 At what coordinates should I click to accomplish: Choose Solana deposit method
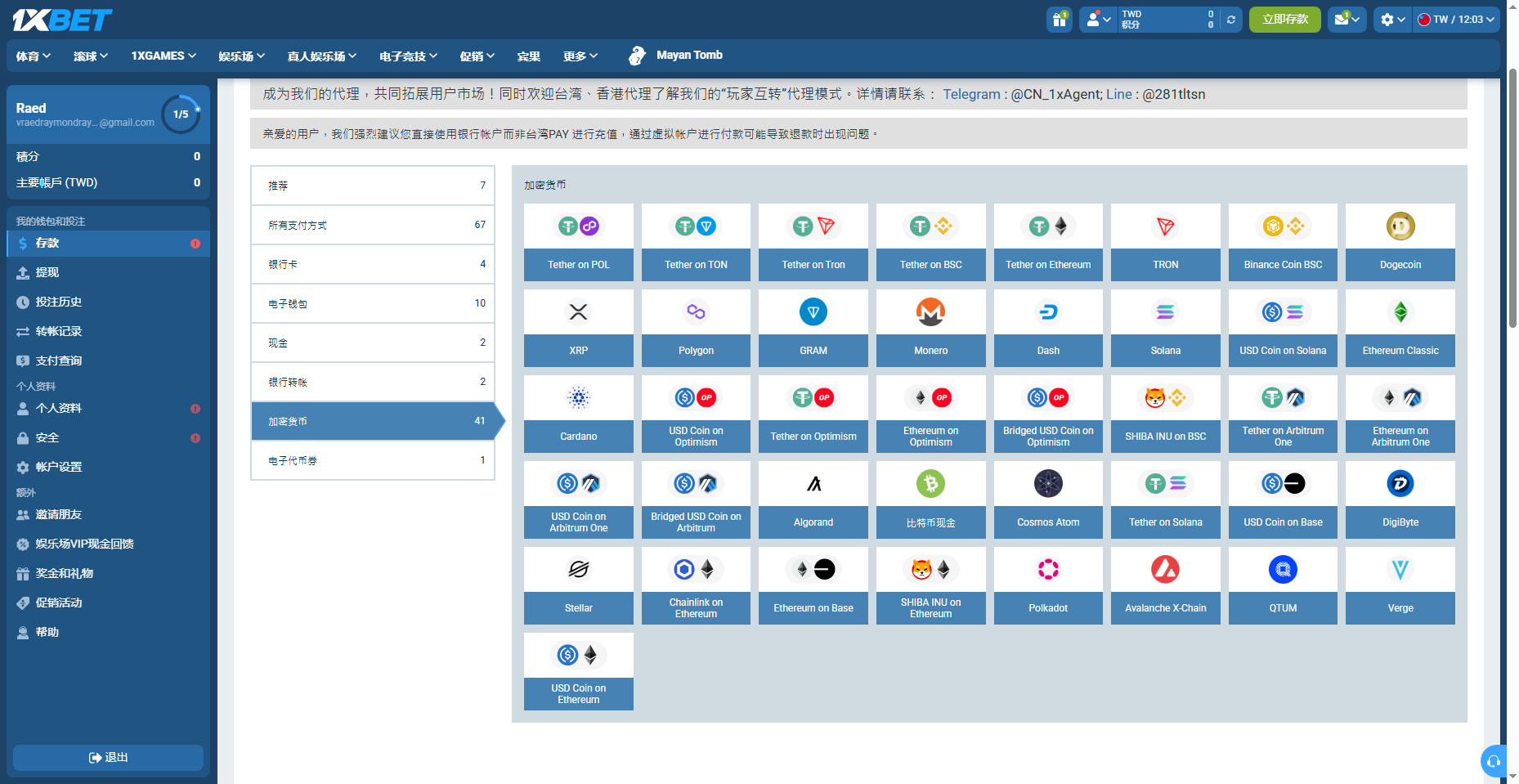pos(1166,328)
